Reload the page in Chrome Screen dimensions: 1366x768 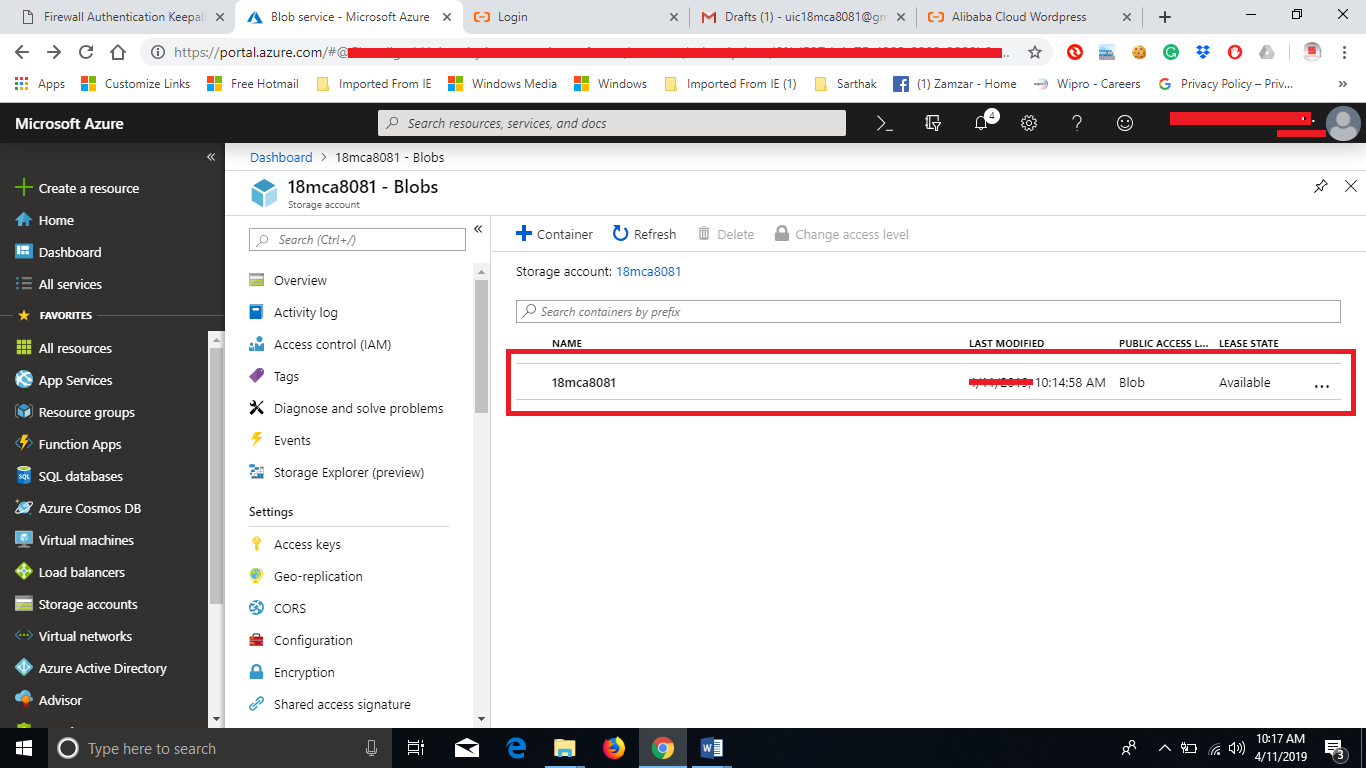[x=86, y=52]
